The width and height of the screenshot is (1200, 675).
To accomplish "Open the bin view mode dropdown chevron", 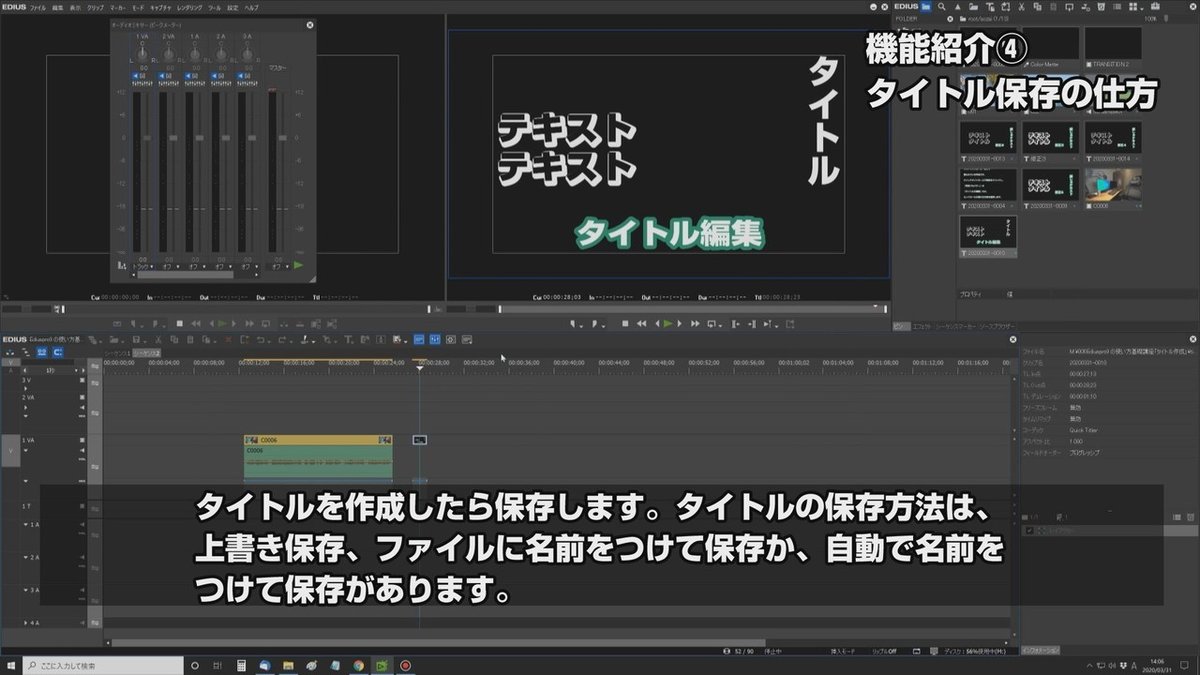I will tap(1141, 7).
